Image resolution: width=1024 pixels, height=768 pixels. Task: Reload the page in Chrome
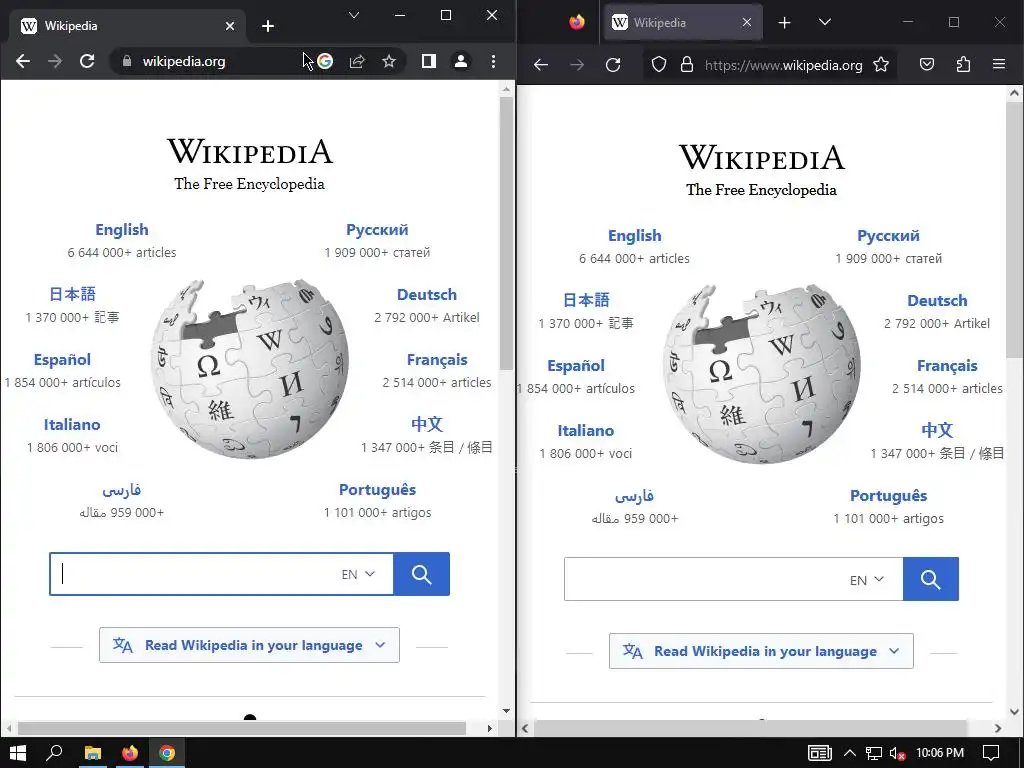[x=87, y=61]
